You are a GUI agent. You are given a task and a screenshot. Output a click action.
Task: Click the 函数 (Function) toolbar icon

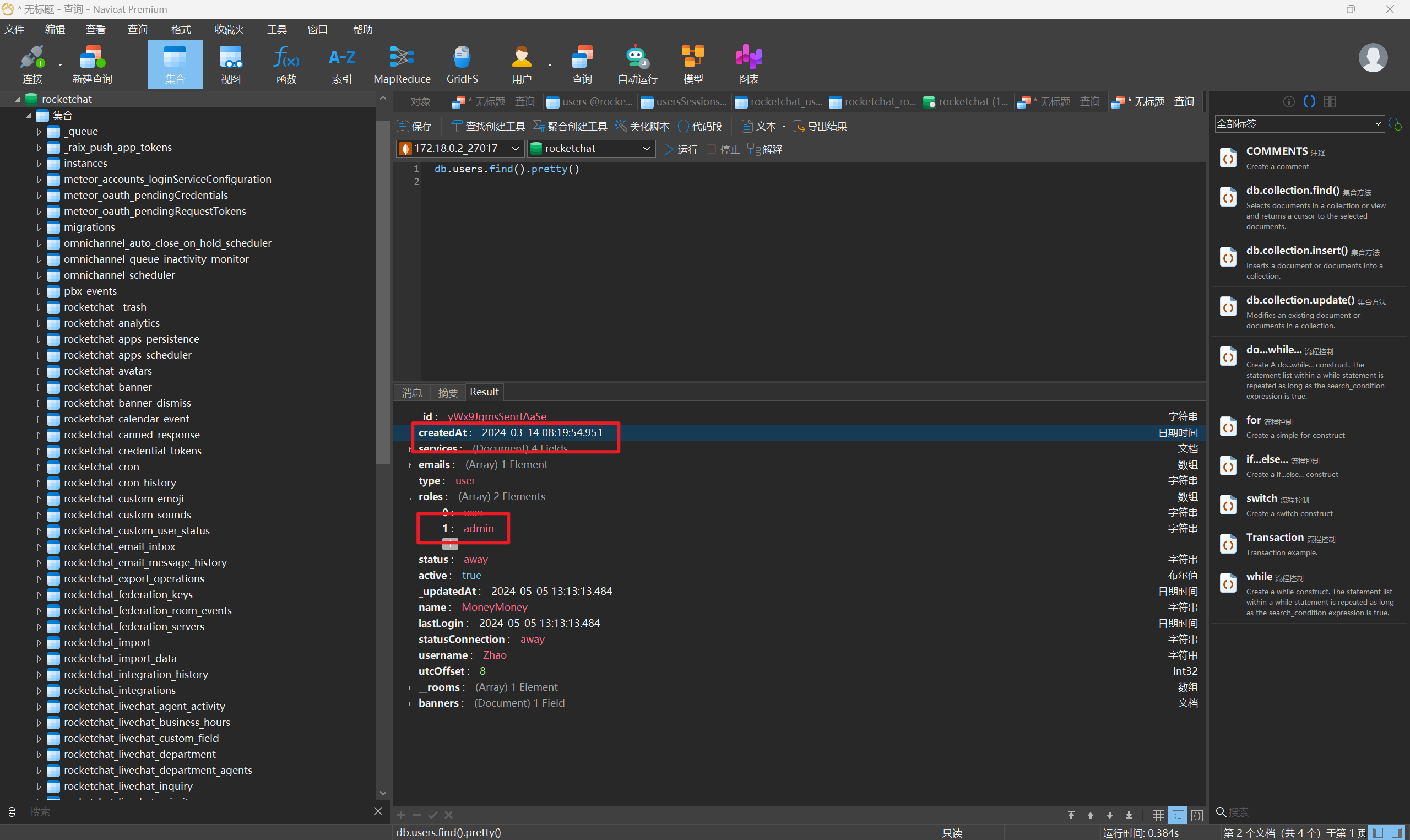coord(286,64)
